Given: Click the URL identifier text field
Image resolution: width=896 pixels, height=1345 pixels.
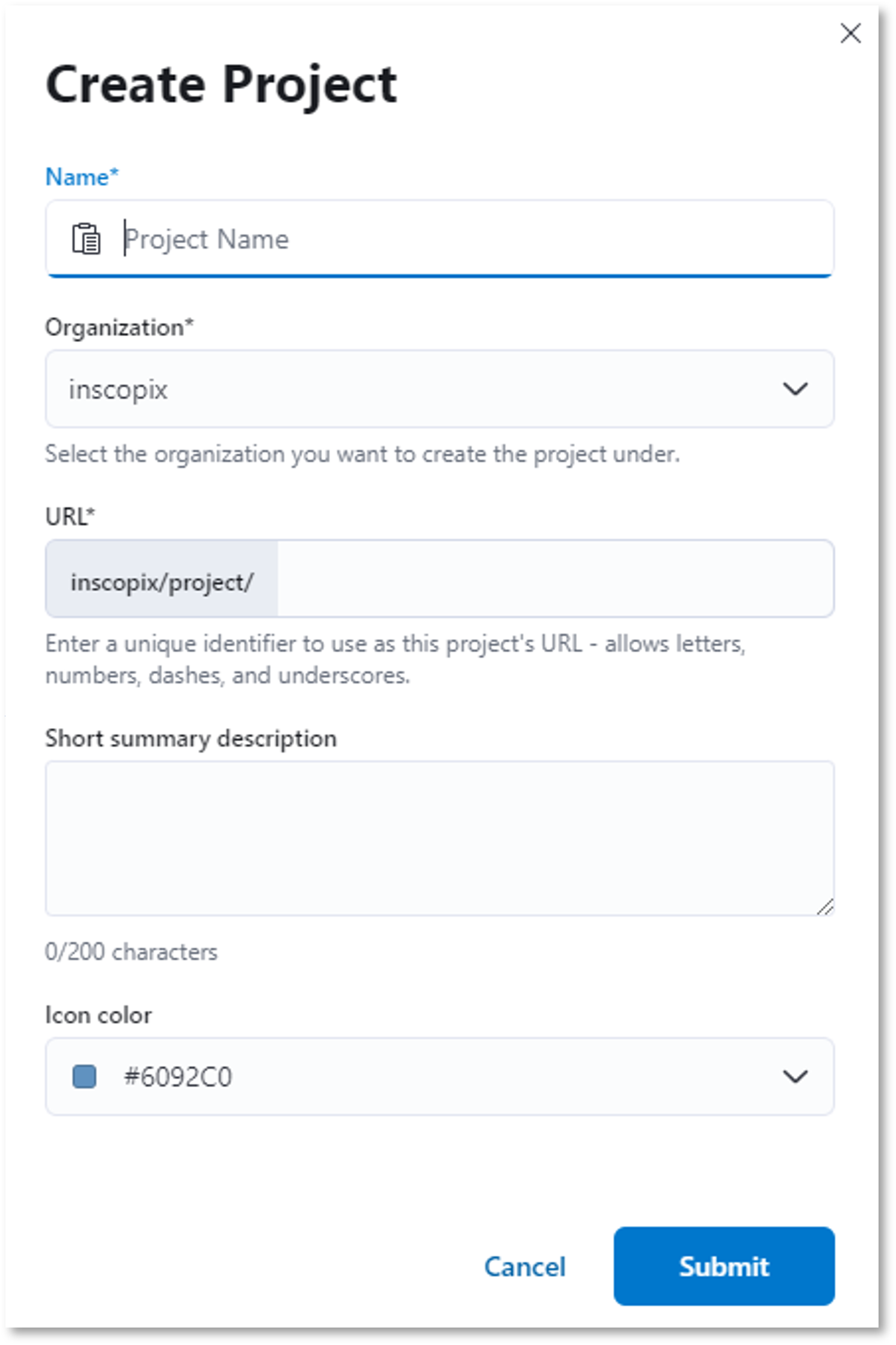Looking at the screenshot, I should pyautogui.click(x=555, y=578).
